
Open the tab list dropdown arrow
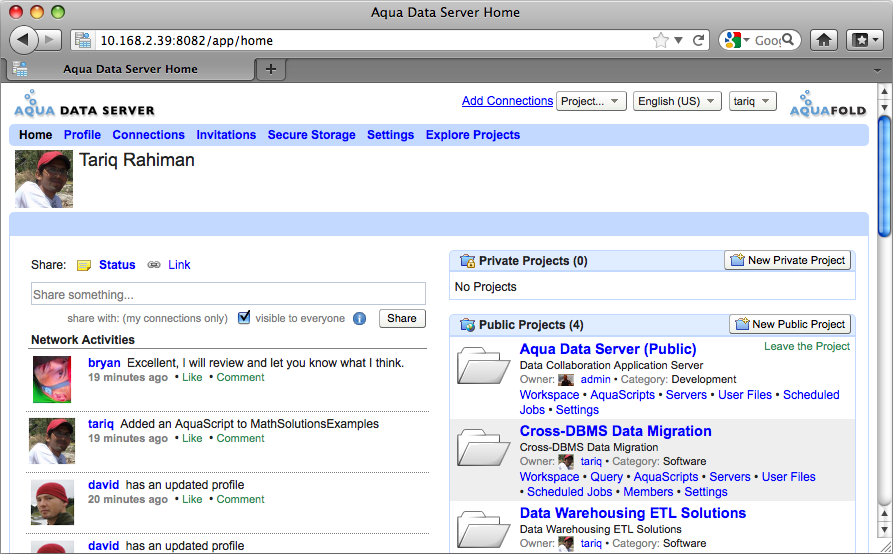pyautogui.click(x=877, y=71)
